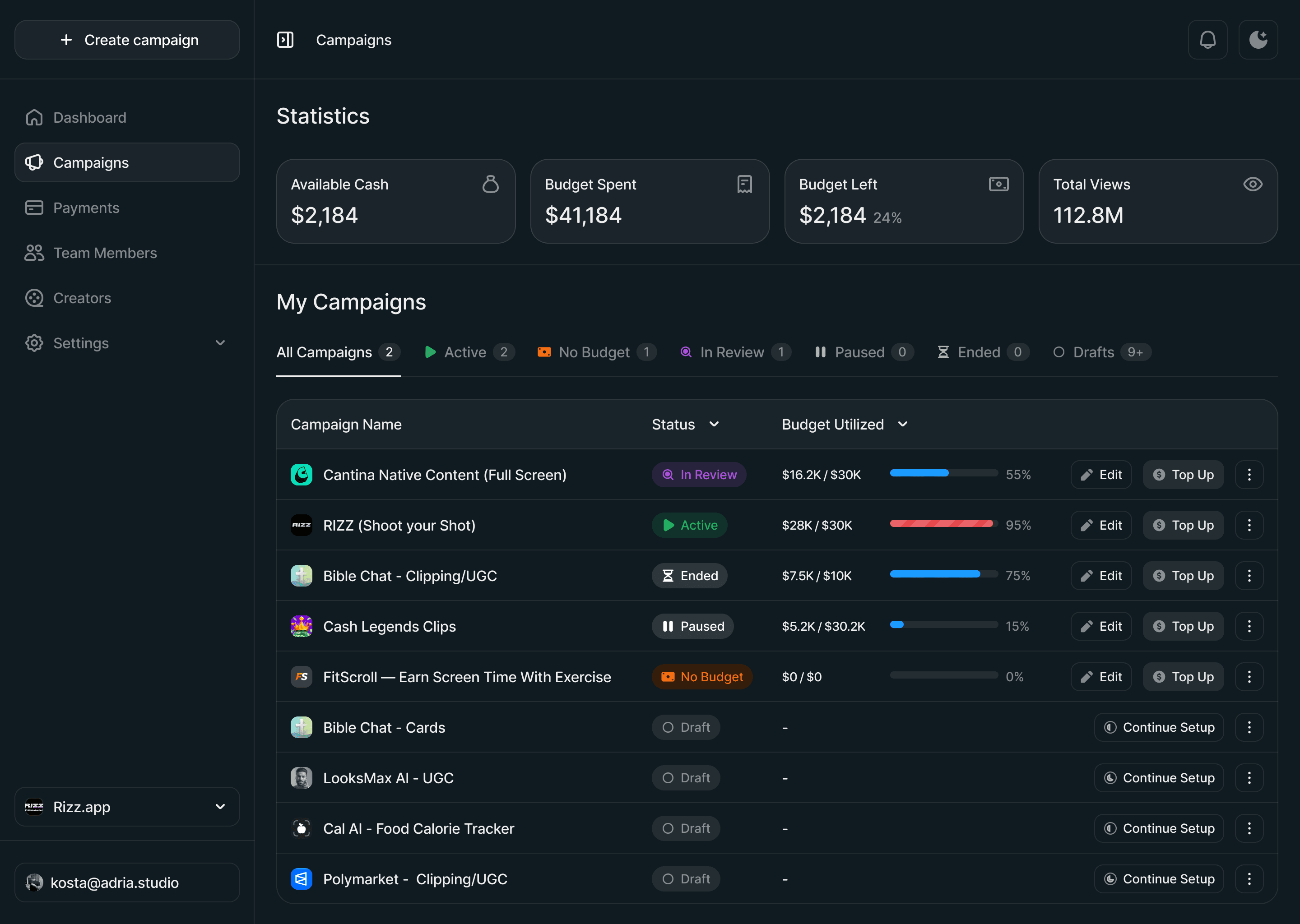Toggle dark mode moon icon
Screen dimensions: 1300x924
pos(1258,40)
